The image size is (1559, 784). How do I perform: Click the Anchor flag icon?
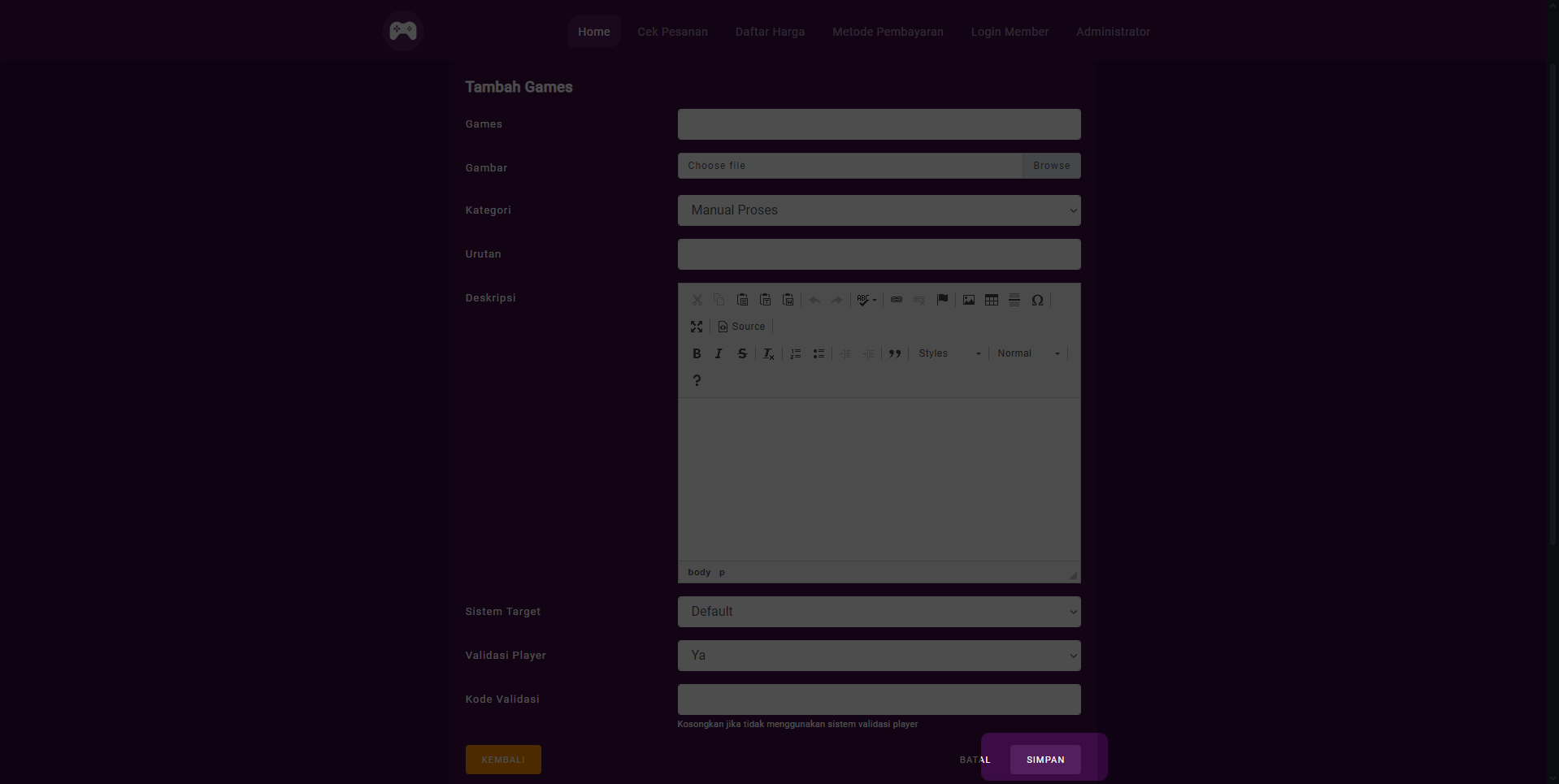pyautogui.click(x=942, y=300)
